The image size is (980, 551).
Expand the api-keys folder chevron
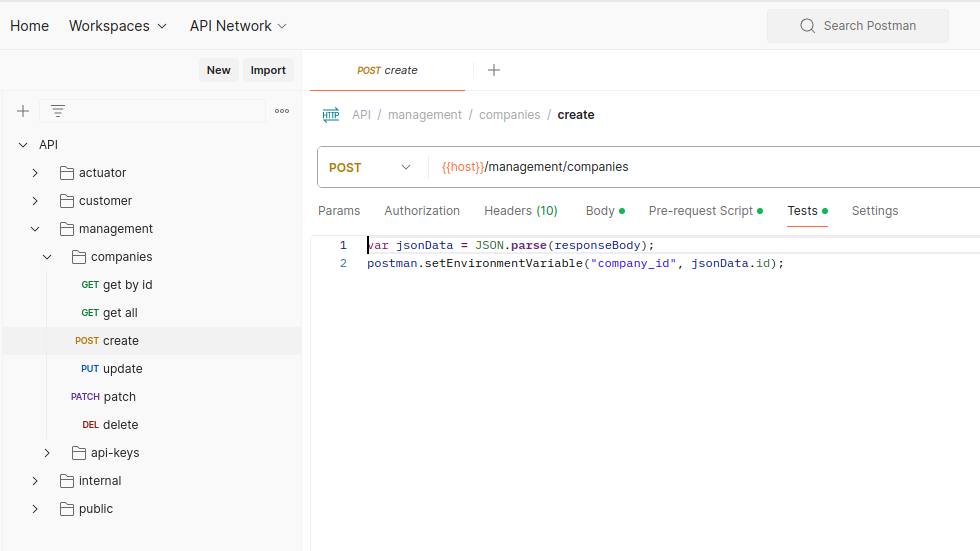point(47,453)
